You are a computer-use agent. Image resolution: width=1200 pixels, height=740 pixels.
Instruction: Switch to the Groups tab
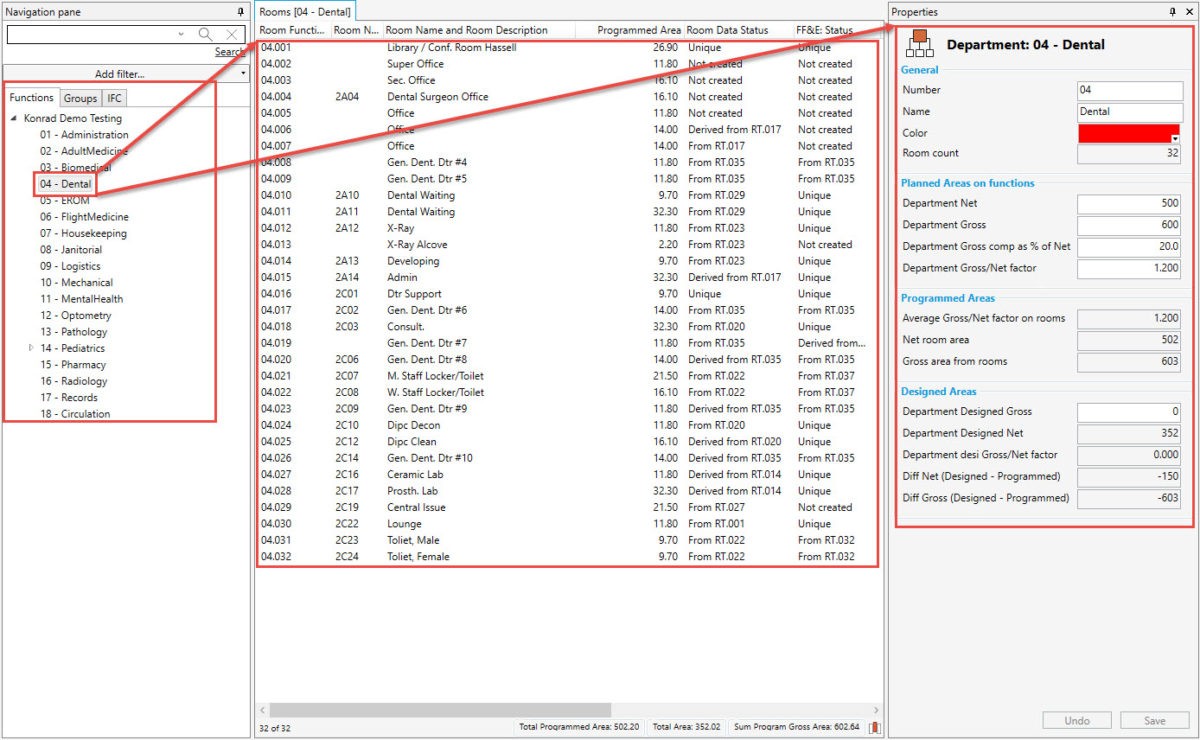80,97
